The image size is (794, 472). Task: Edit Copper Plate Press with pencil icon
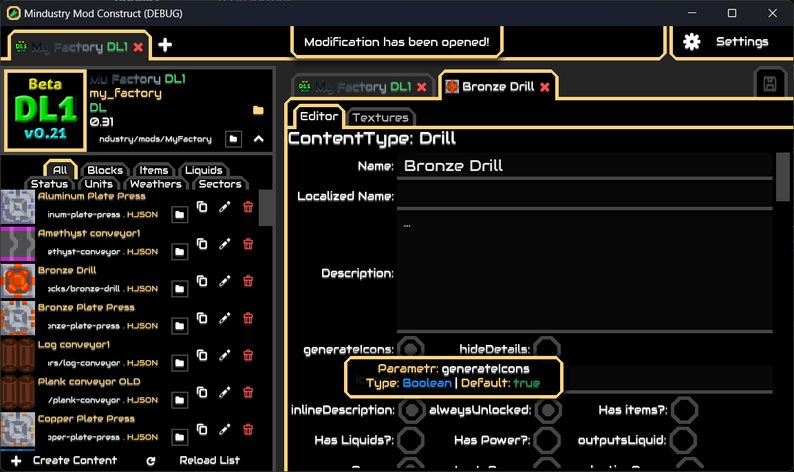coord(225,429)
